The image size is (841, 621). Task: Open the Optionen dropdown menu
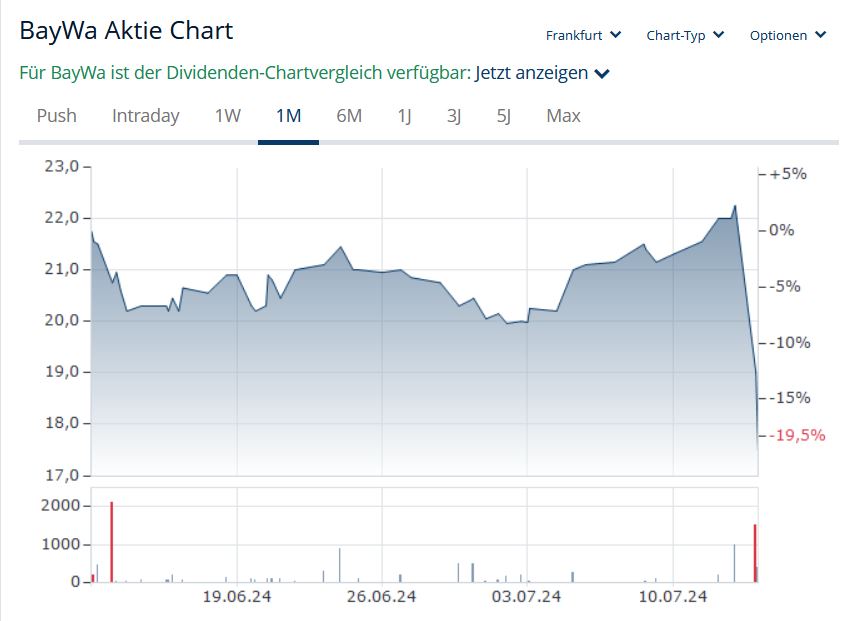(788, 35)
